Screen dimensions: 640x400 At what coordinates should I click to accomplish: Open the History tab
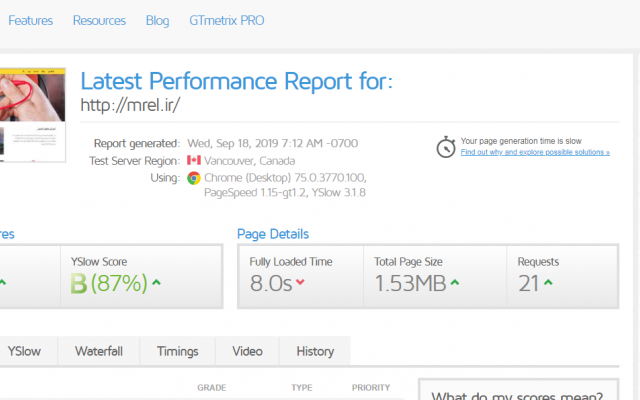coord(315,351)
